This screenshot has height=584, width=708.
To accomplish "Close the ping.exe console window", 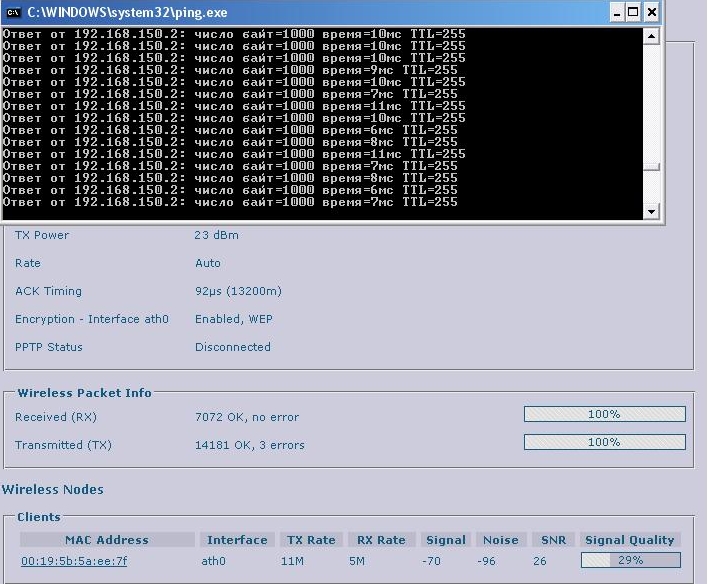I will click(x=652, y=13).
